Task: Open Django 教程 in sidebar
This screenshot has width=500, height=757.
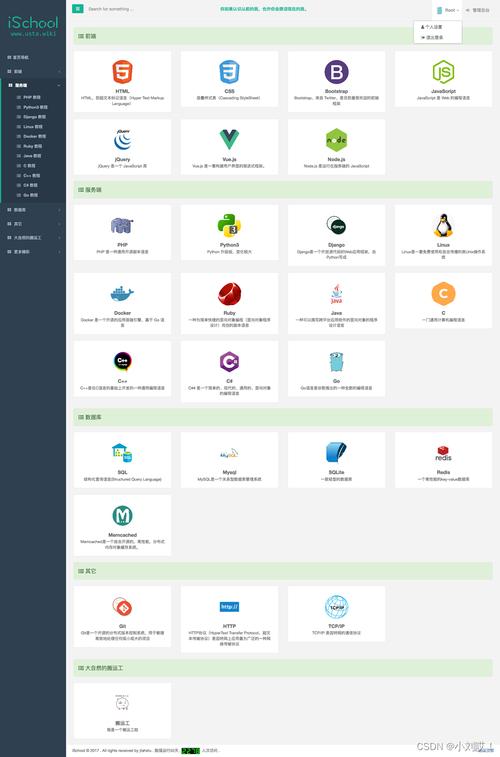Action: pos(33,117)
